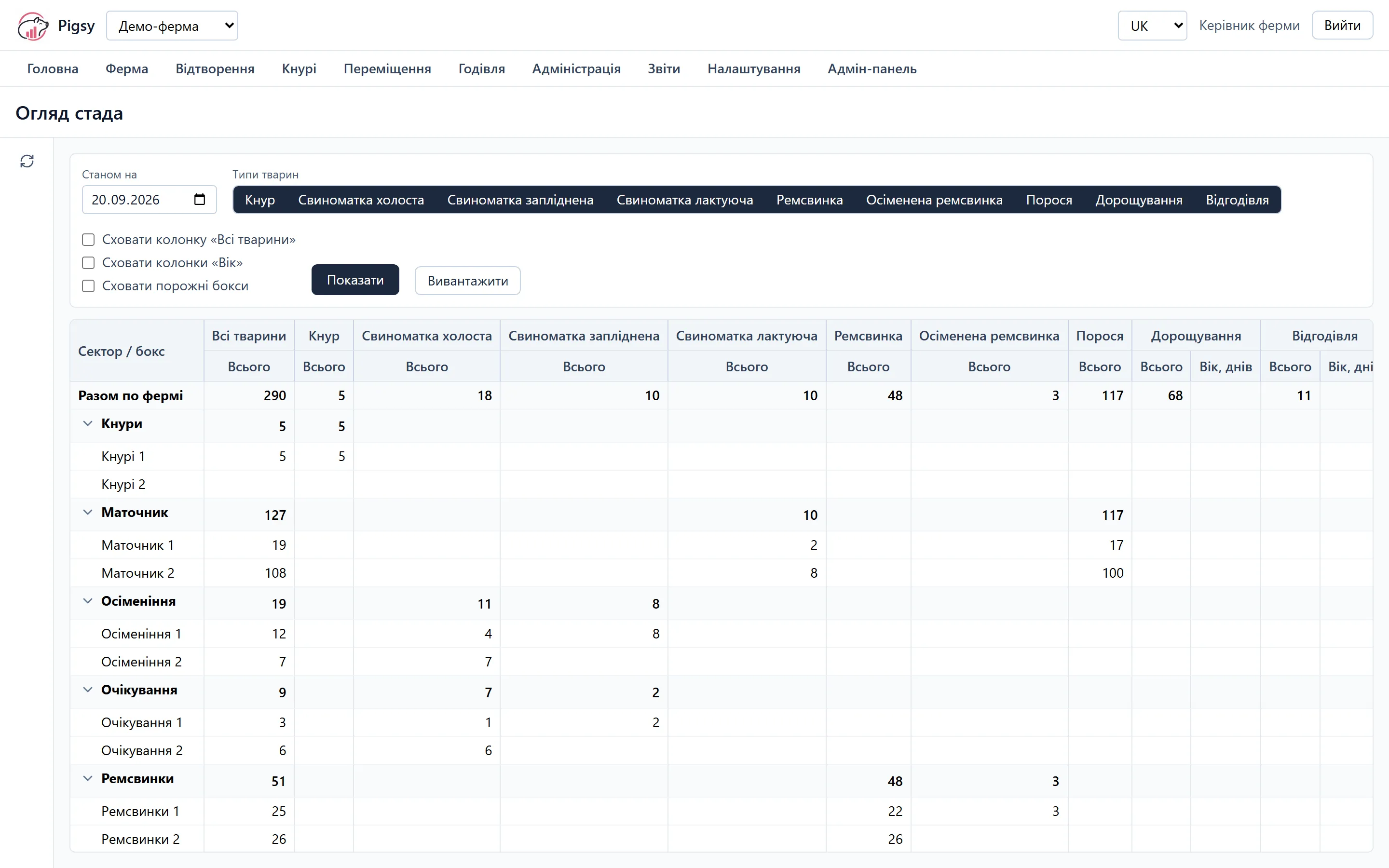Click the Вийти logout button

point(1342,26)
